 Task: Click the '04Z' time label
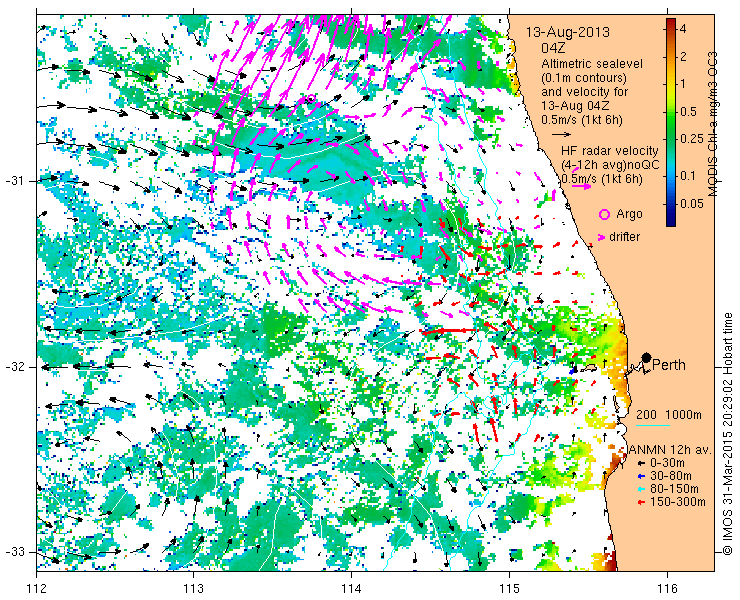tap(553, 48)
